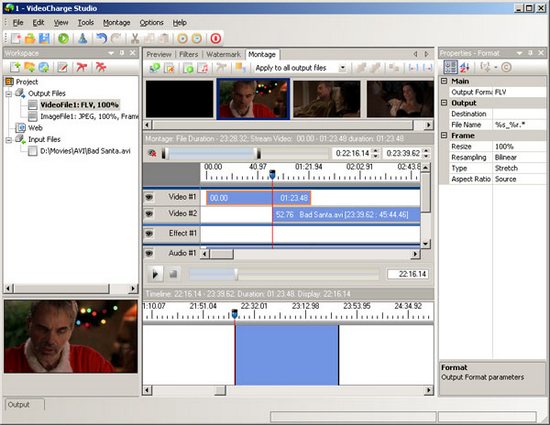Toggle visibility eye for Video #1 track
The width and height of the screenshot is (550, 425).
[149, 197]
